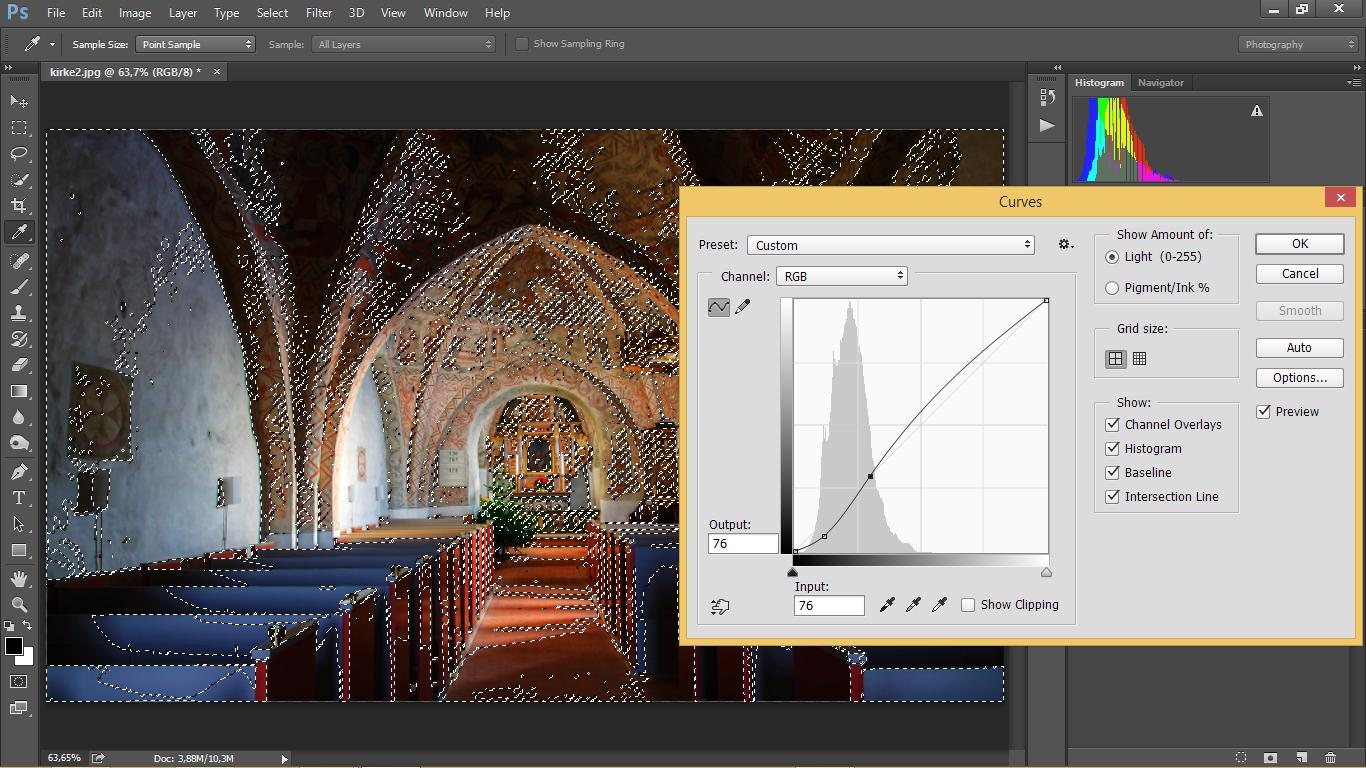Open the Channel dropdown showing RGB
This screenshot has height=768, width=1366.
click(x=841, y=276)
